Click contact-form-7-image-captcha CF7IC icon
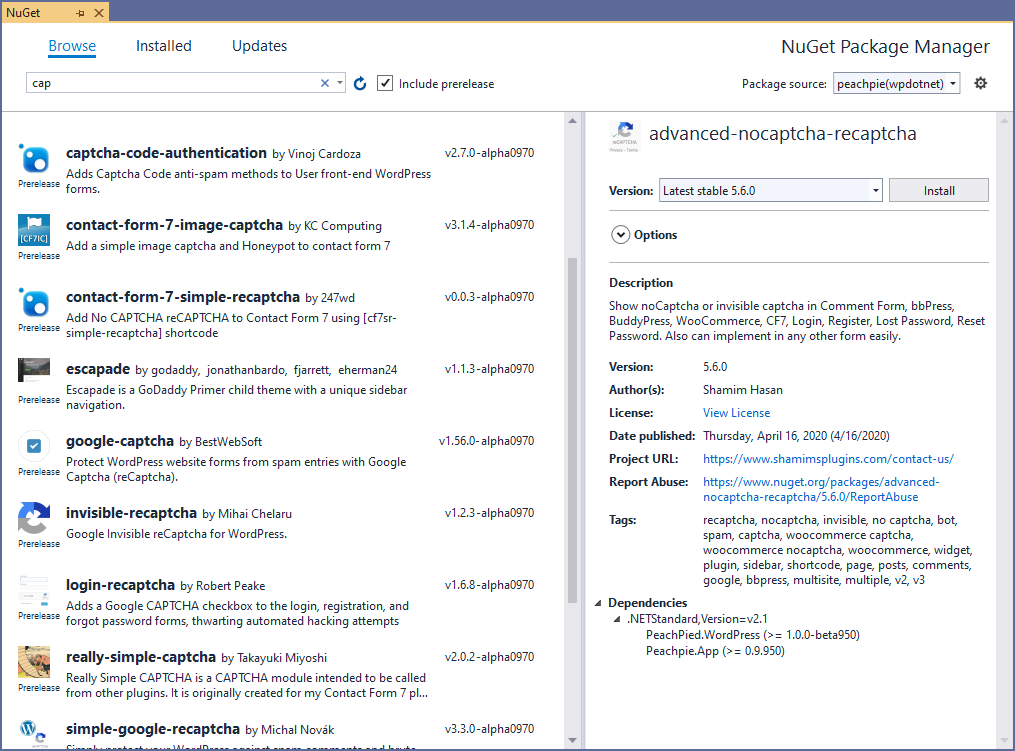 34,230
